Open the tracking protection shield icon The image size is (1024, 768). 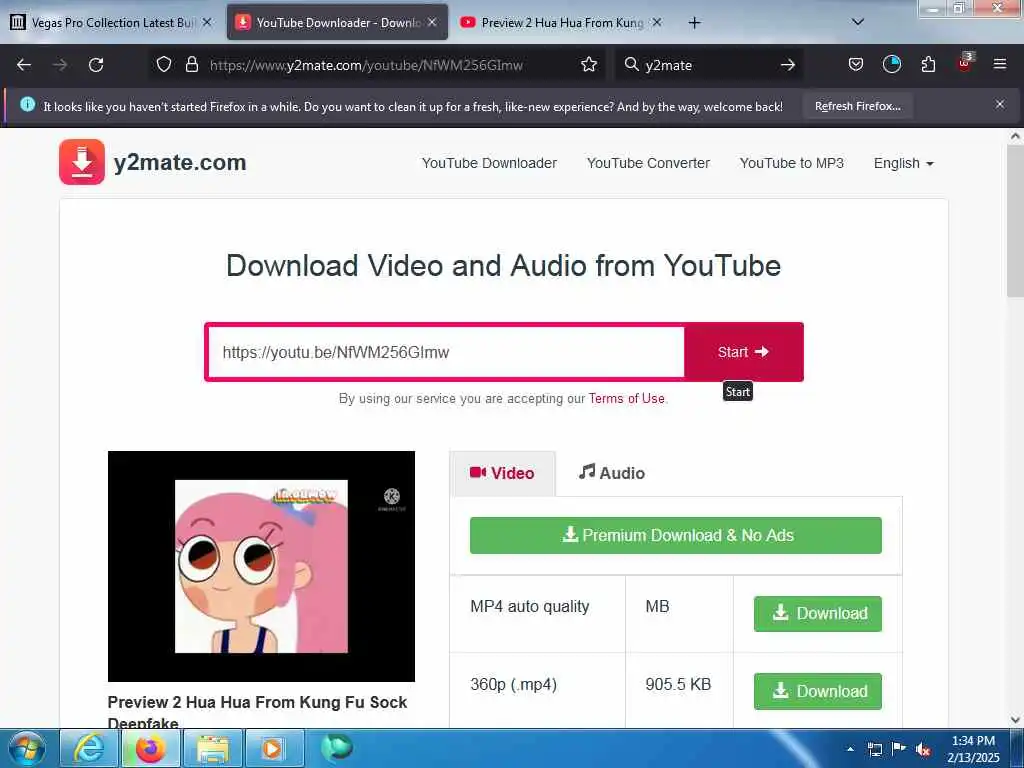(164, 65)
